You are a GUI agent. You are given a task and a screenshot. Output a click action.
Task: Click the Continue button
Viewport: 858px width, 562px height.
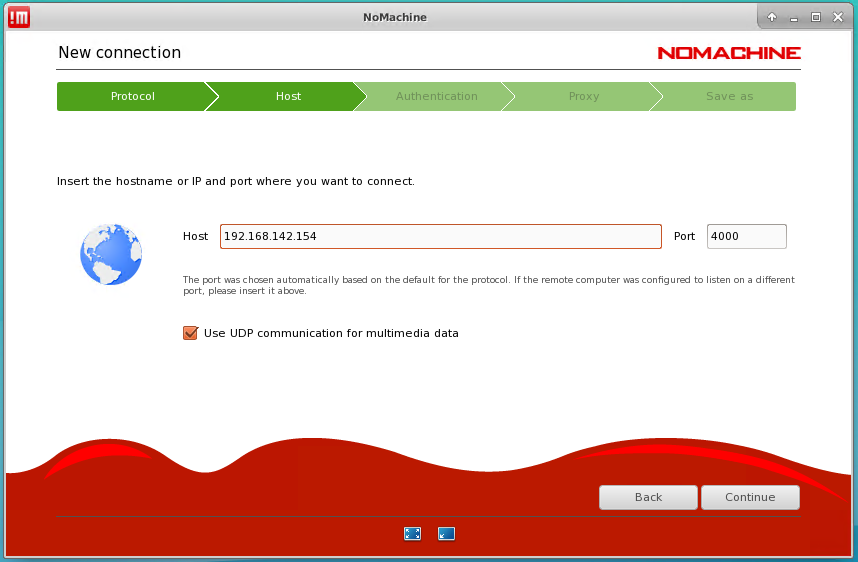[750, 497]
